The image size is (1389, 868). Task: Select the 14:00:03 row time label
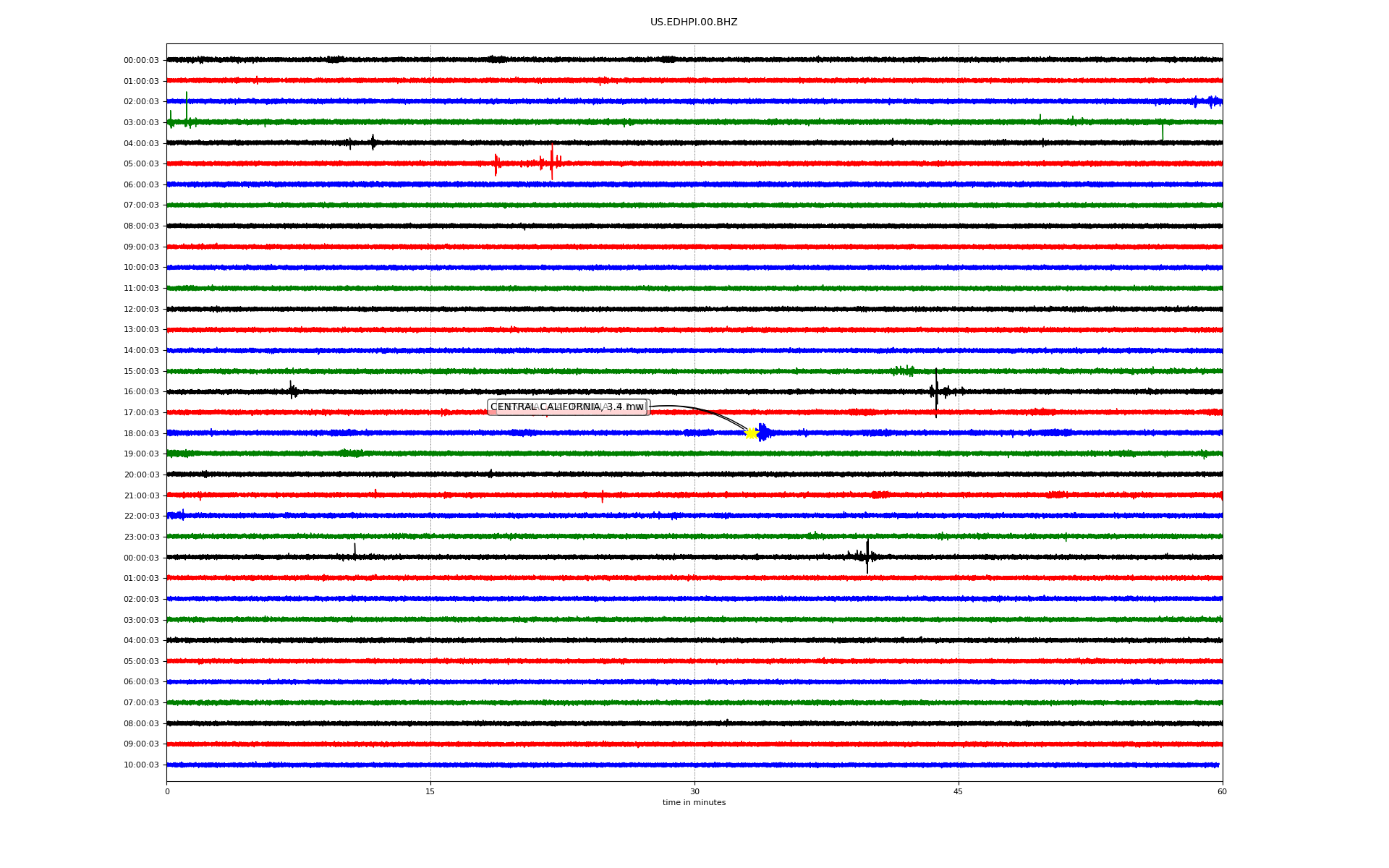(141, 350)
